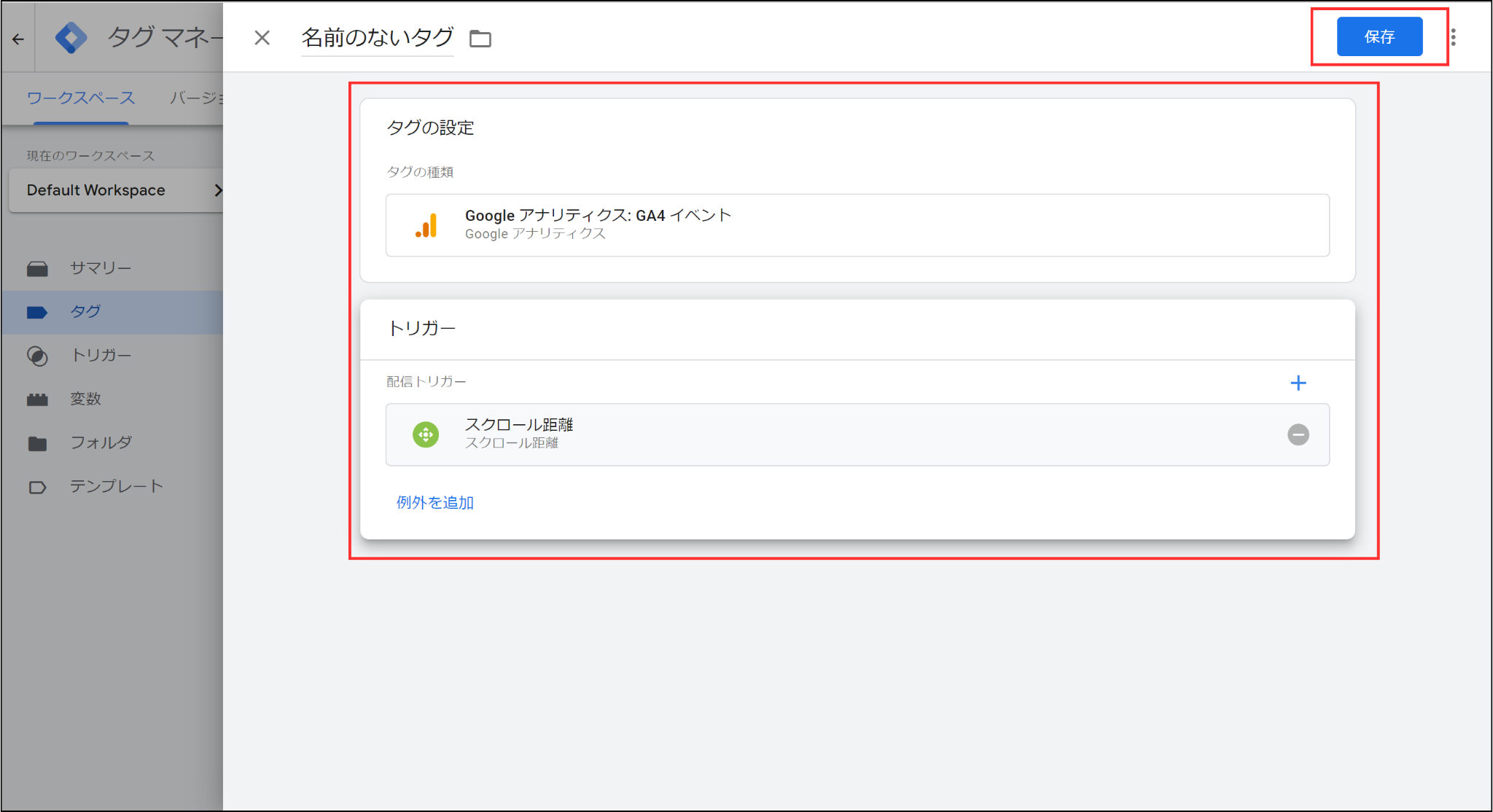Click the green scroll-depth trigger icon

pos(426,434)
